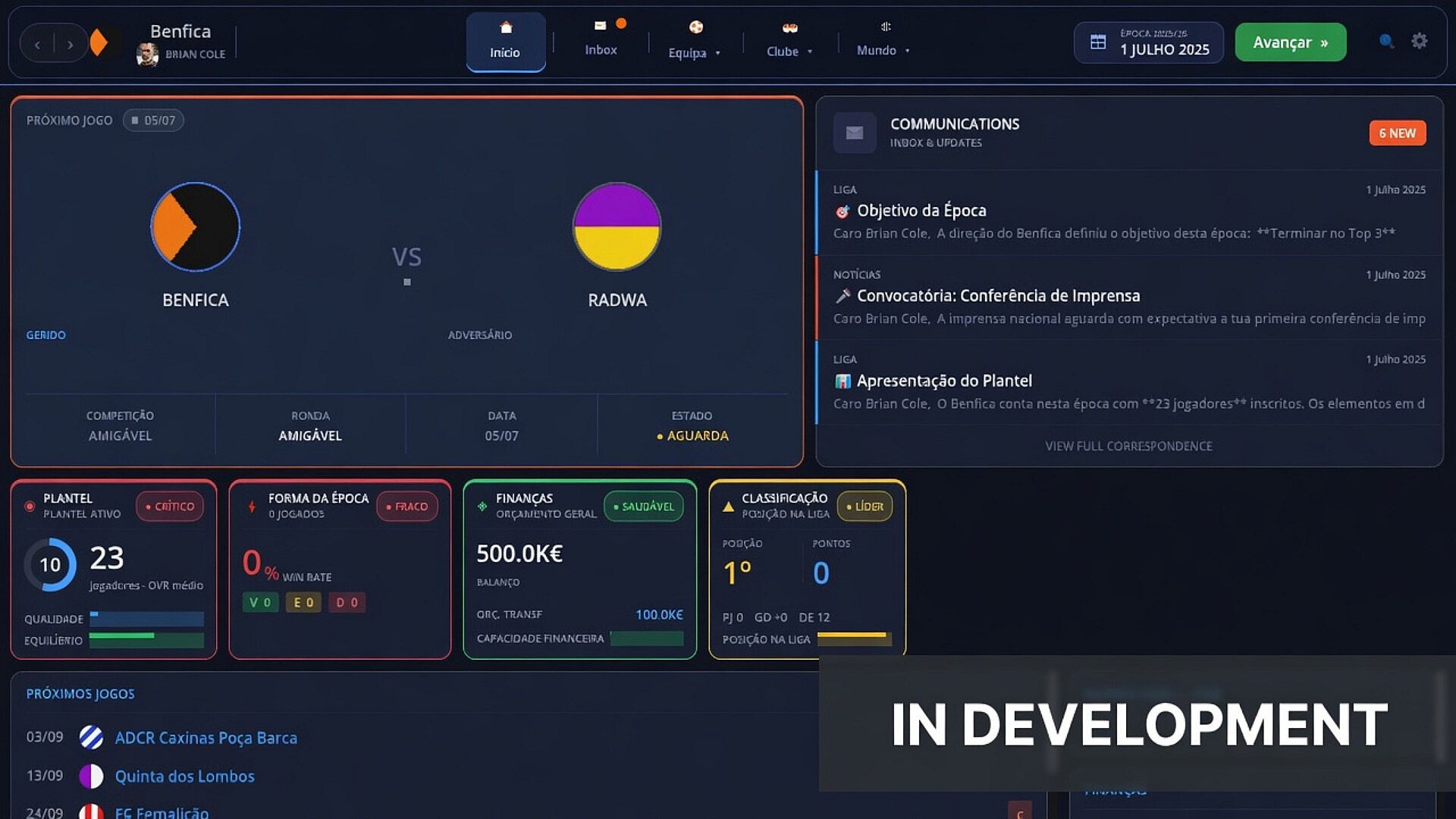Screen dimensions: 1456x819
Task: Click the 10 OVR circular gauge
Action: [50, 565]
